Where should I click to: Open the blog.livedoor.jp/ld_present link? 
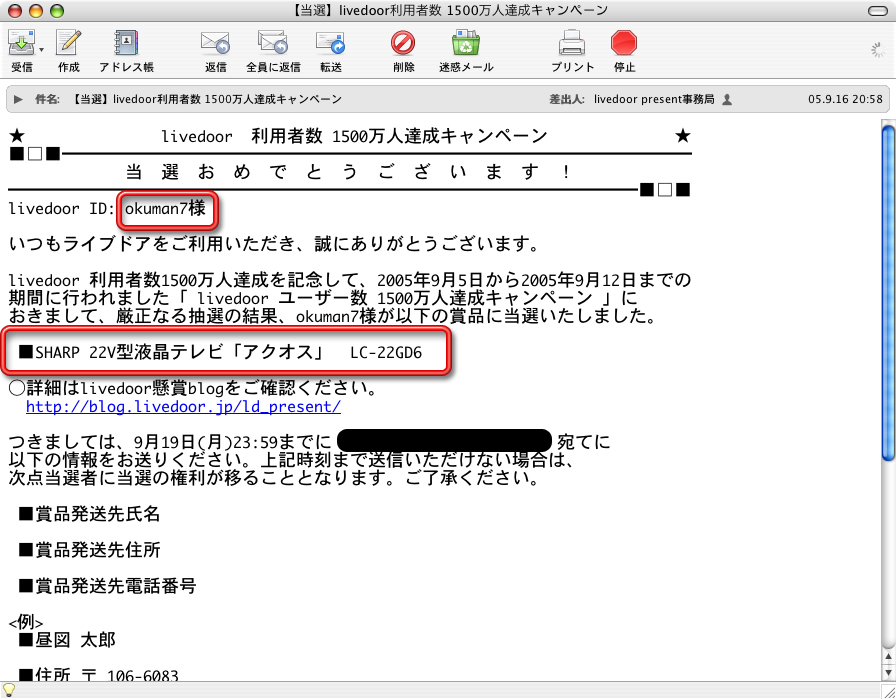183,407
